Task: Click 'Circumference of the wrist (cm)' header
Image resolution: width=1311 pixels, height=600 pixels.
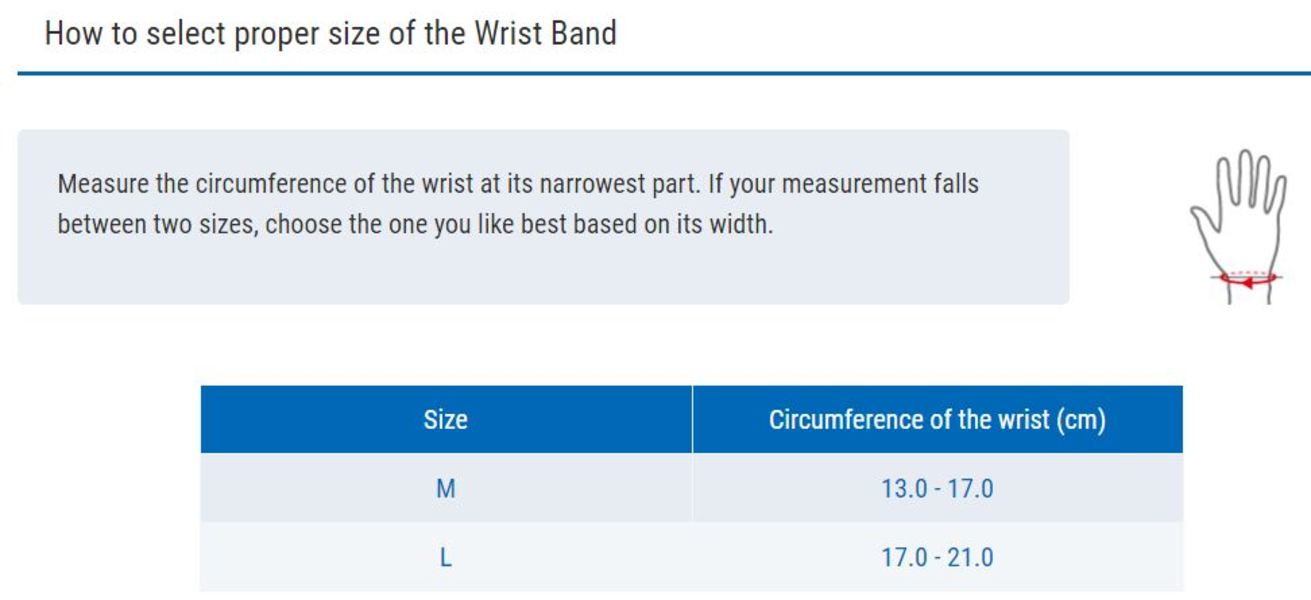Action: pos(937,420)
